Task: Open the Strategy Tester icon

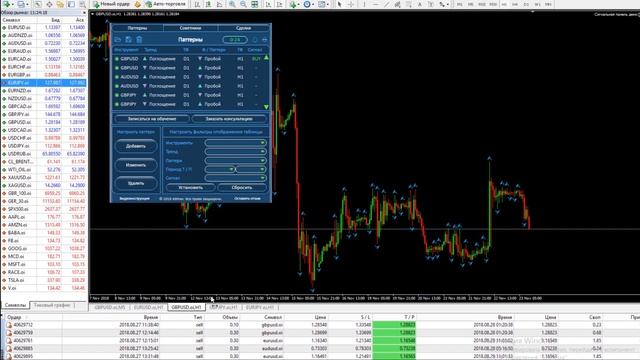Action: [x=82, y=4]
